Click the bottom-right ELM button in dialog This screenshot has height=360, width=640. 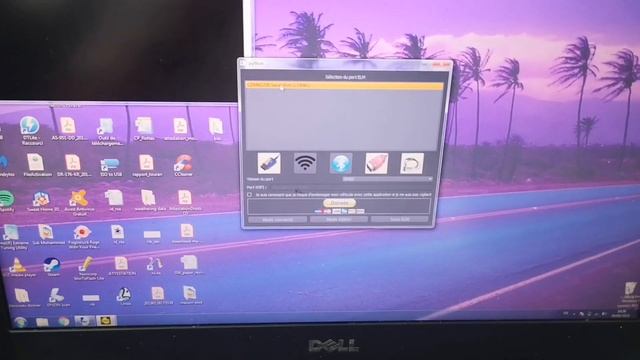400,220
